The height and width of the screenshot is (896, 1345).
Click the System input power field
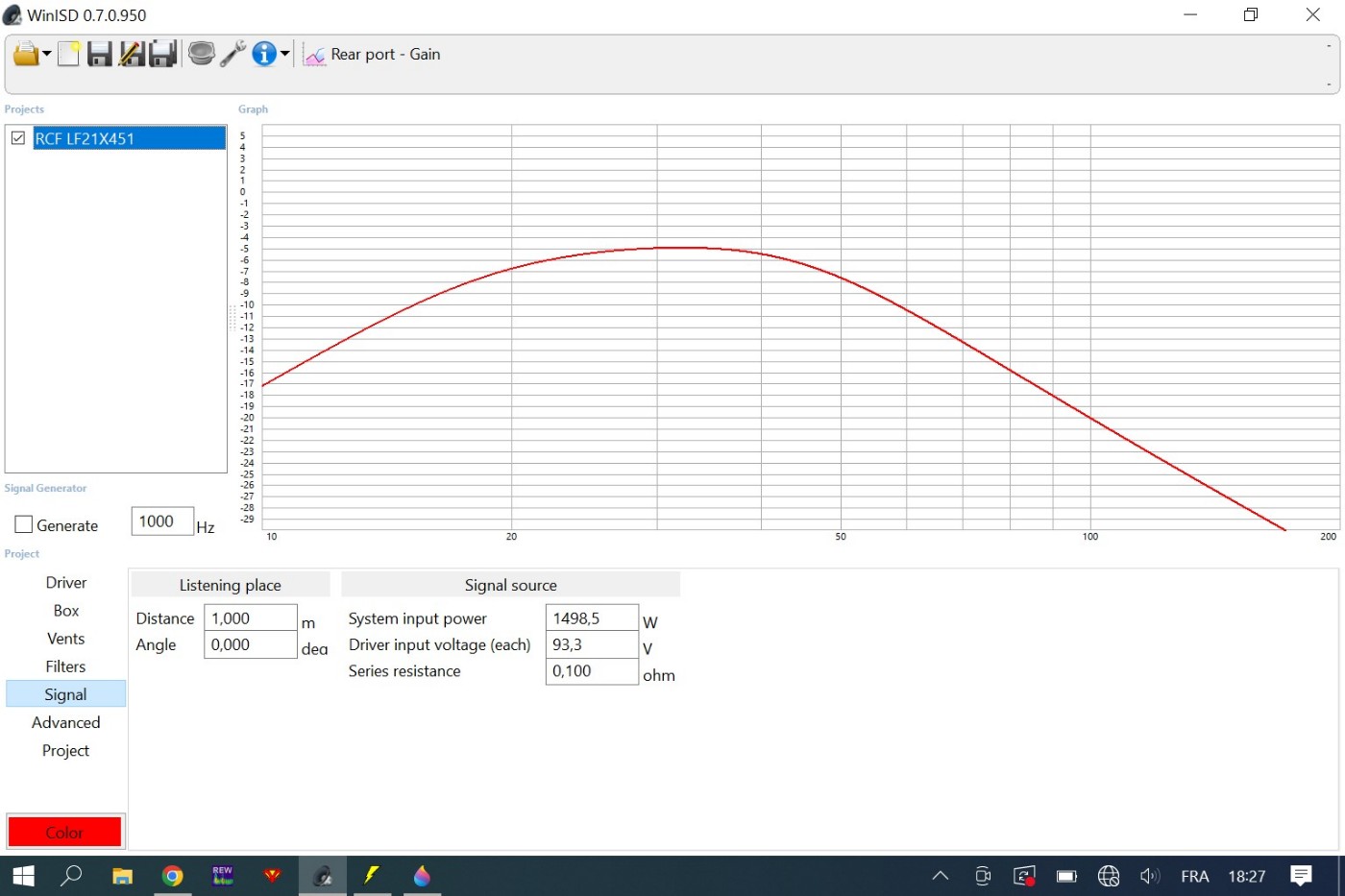[591, 618]
